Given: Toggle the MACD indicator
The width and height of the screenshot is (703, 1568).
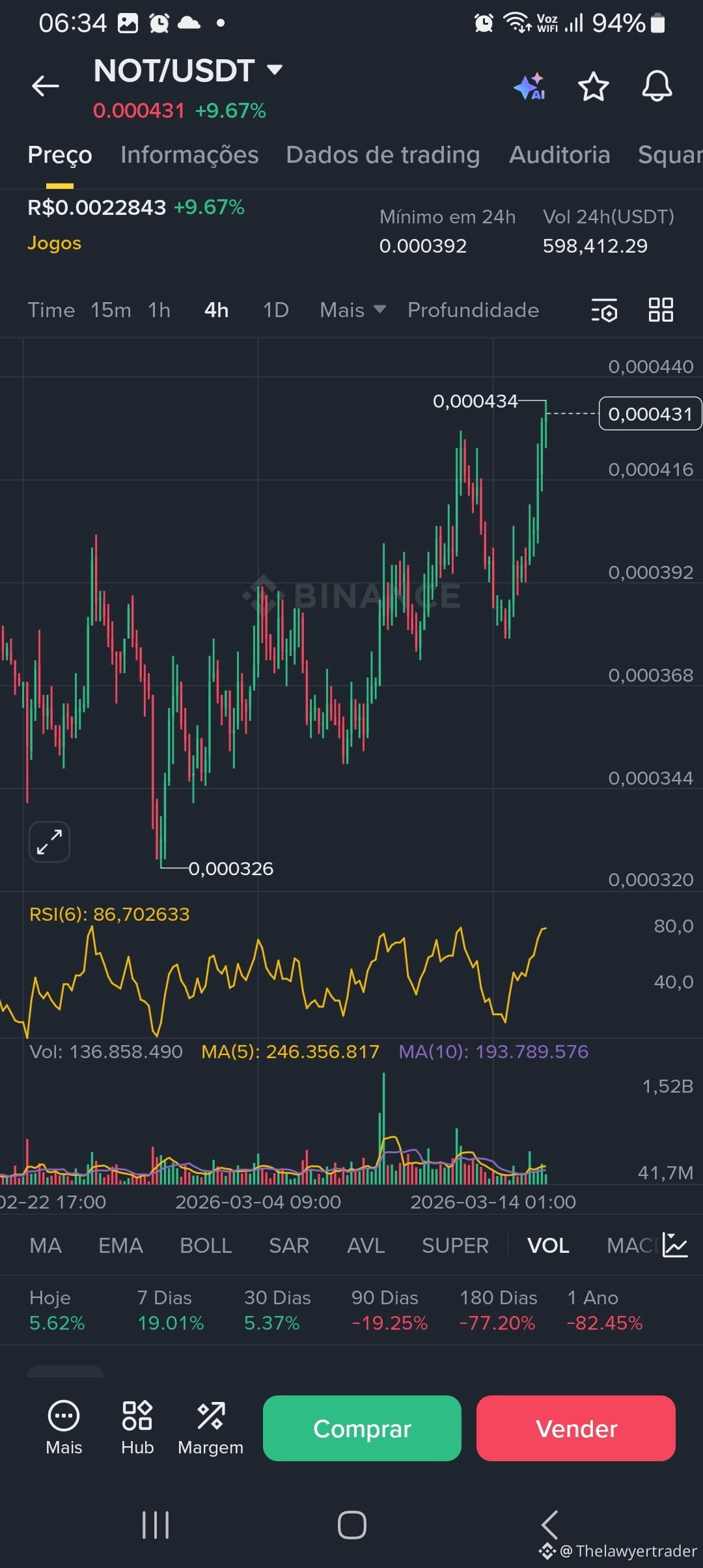Looking at the screenshot, I should (x=631, y=1246).
